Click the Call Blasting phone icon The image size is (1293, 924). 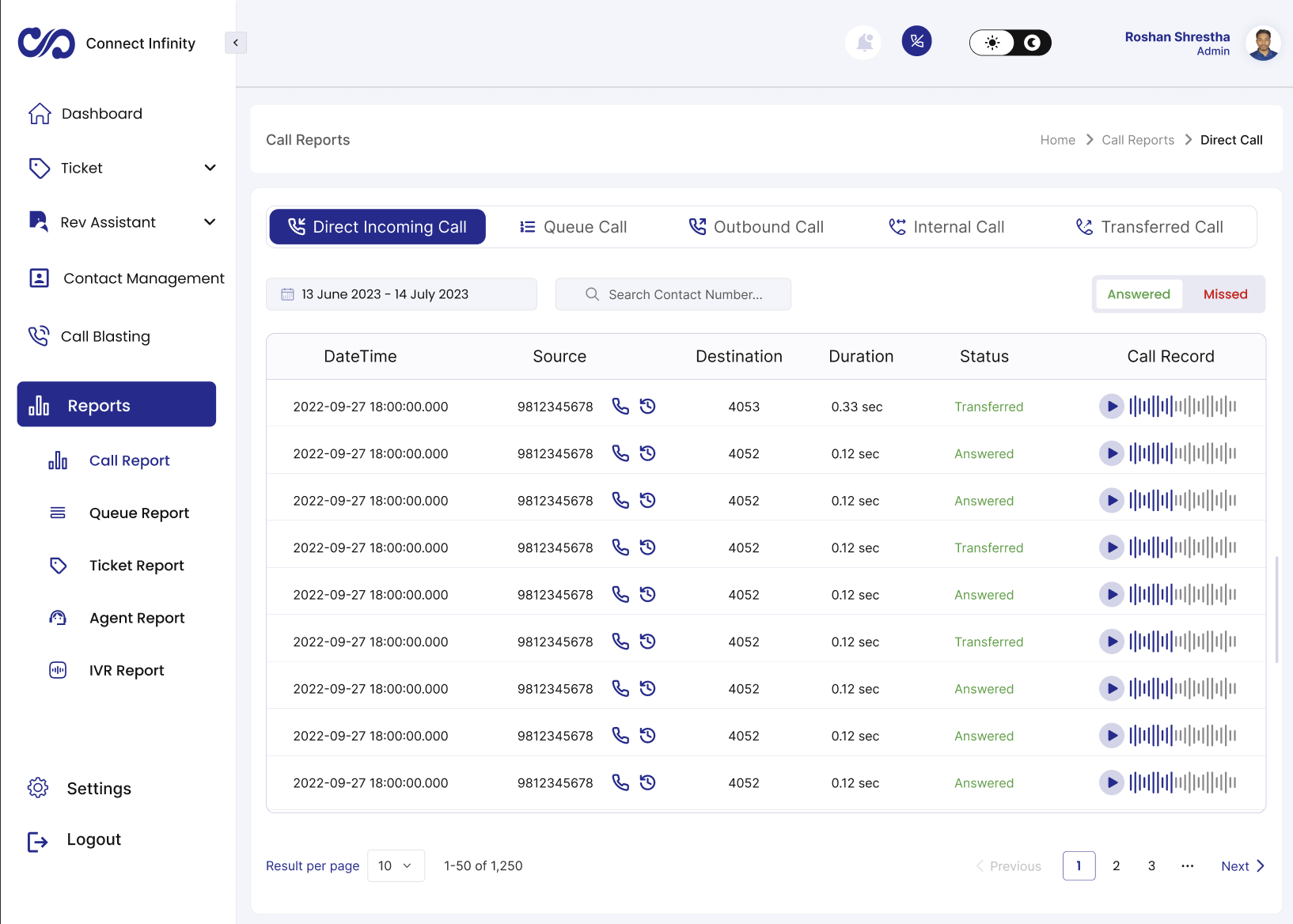pos(39,336)
